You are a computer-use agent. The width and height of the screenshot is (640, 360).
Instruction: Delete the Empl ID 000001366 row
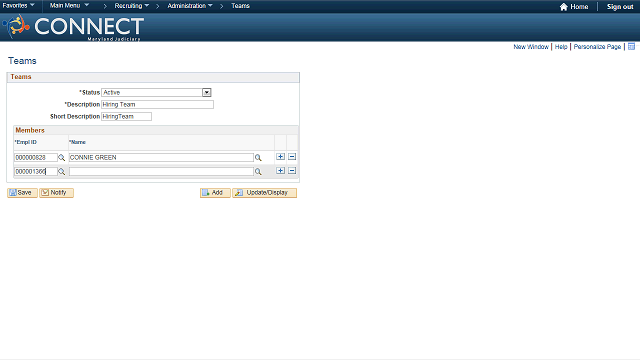coord(292,171)
